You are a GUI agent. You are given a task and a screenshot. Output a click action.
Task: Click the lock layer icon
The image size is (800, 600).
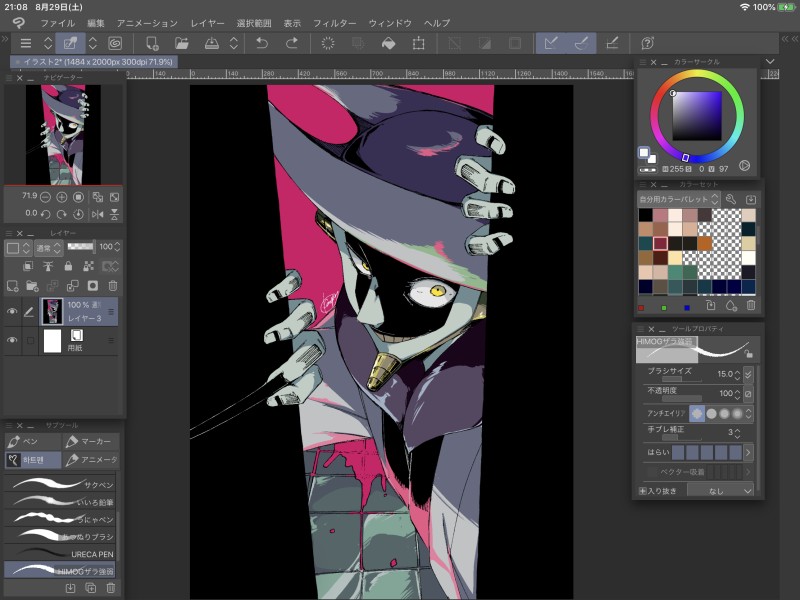pos(68,266)
